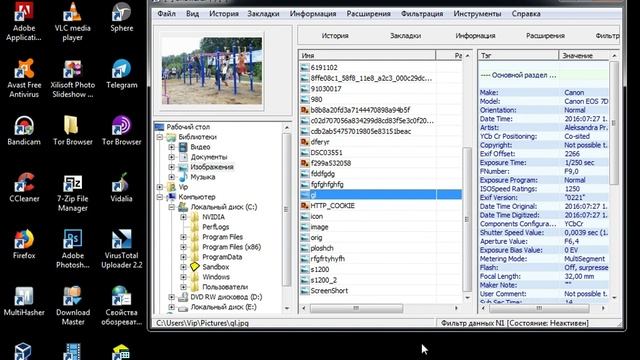Click the file icon of b8b8a20fd3a7144470898a94b5f
Image resolution: width=640 pixels, height=360 pixels.
click(x=304, y=110)
